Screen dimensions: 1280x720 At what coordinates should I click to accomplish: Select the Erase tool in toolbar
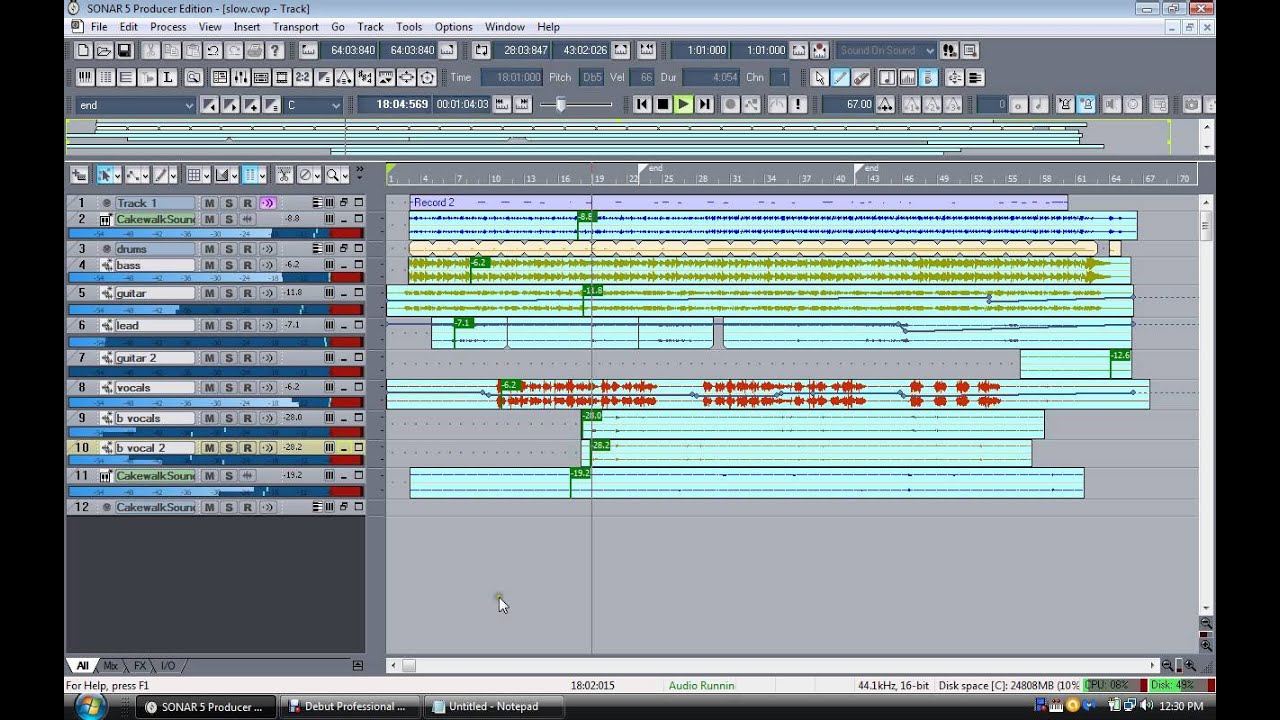point(862,77)
